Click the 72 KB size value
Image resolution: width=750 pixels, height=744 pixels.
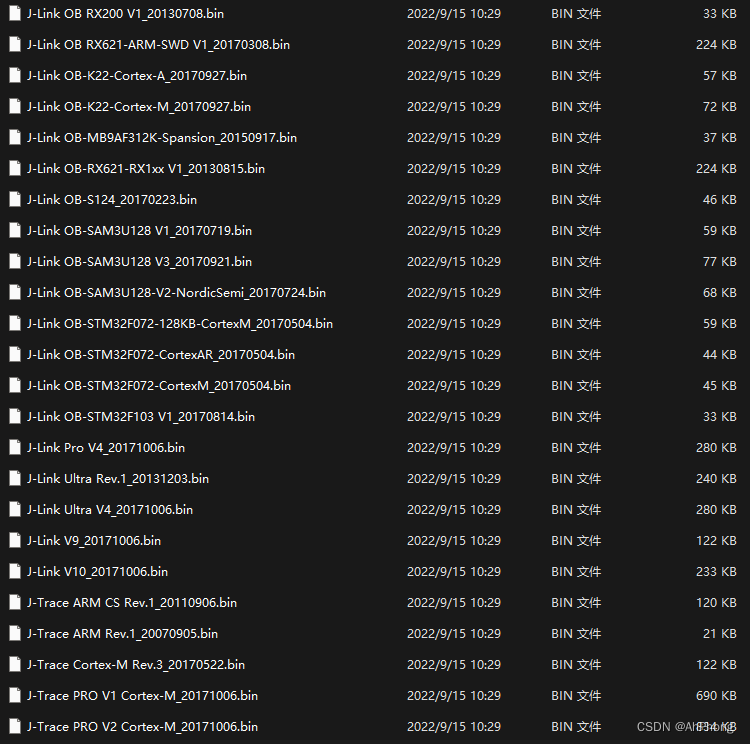[x=719, y=107]
